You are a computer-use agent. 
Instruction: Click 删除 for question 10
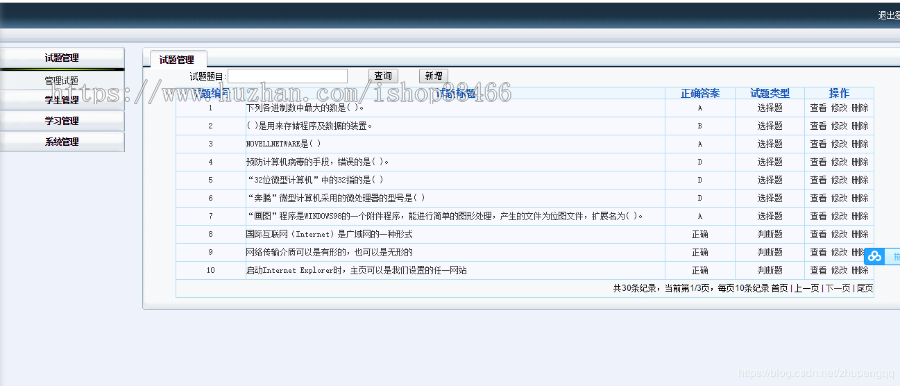tap(859, 270)
